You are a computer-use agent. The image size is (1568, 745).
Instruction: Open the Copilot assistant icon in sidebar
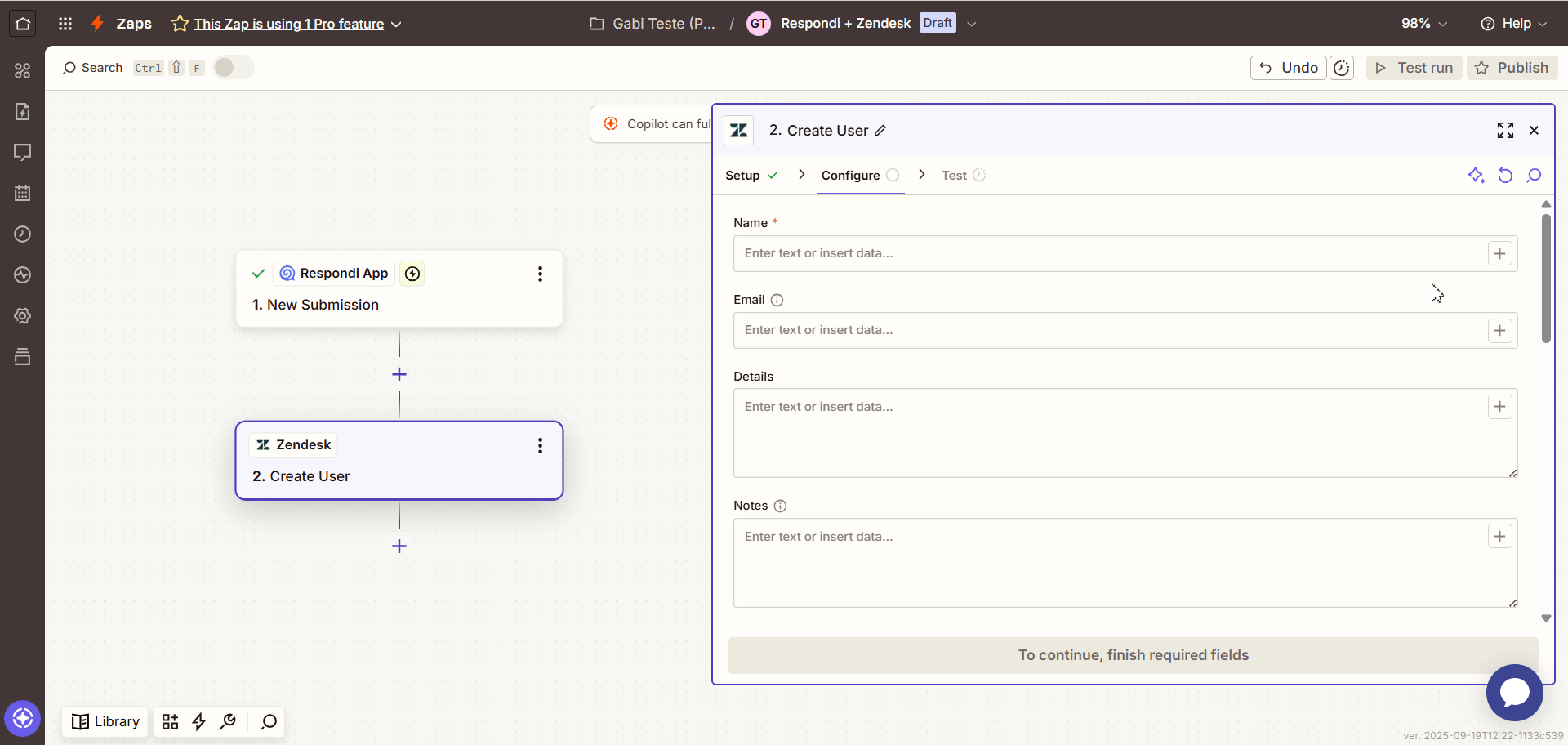23,719
